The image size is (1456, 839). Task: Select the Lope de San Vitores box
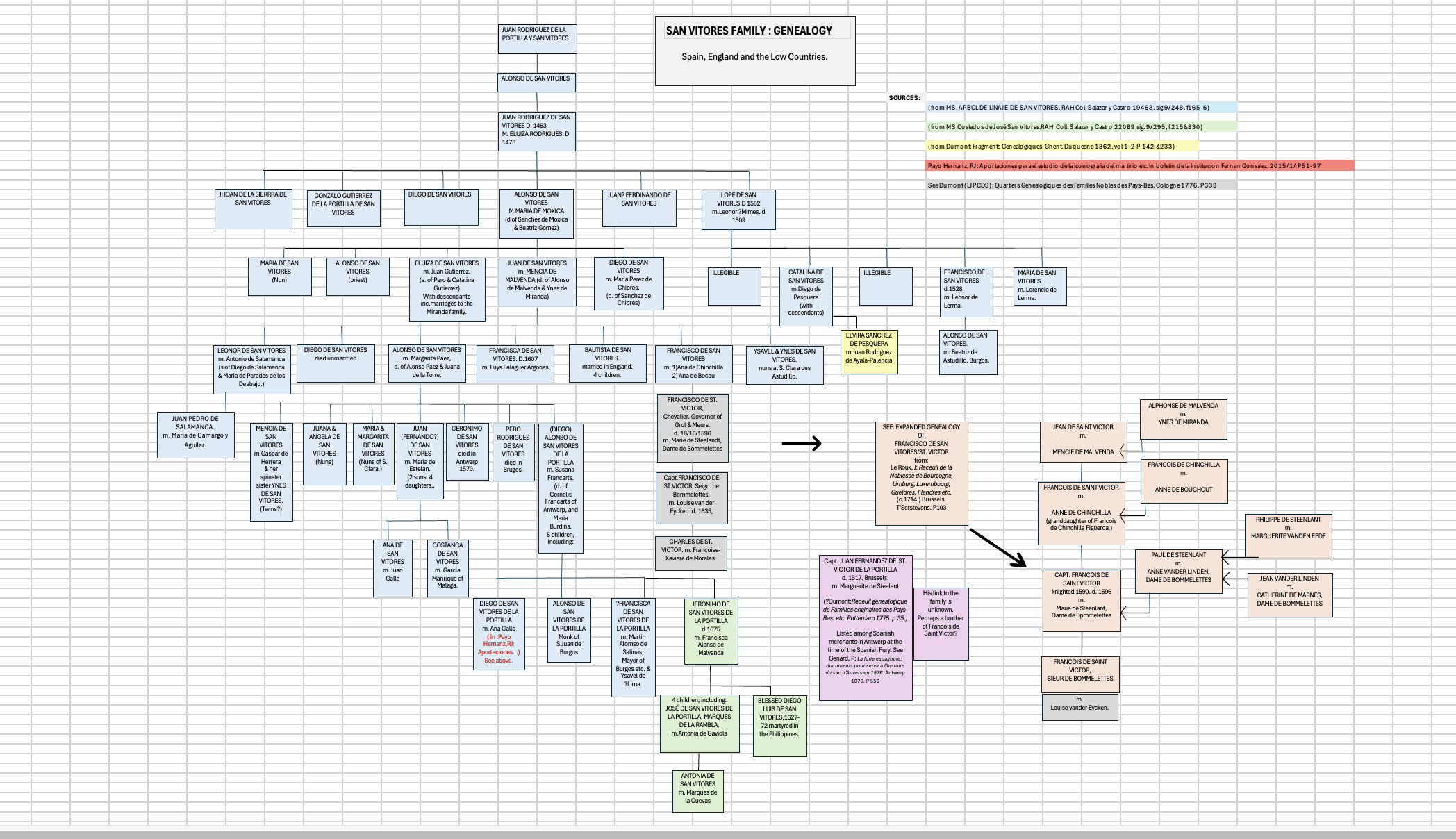click(738, 209)
